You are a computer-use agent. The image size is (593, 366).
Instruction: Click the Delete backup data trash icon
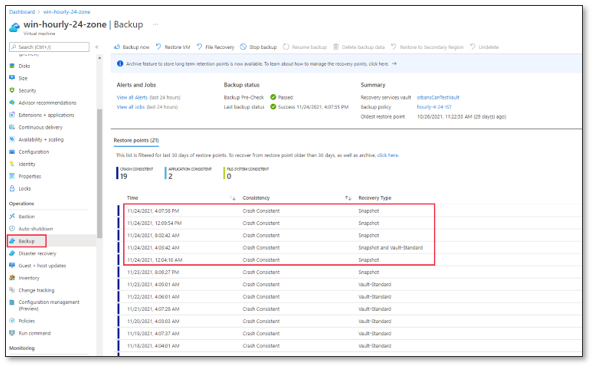coord(336,47)
